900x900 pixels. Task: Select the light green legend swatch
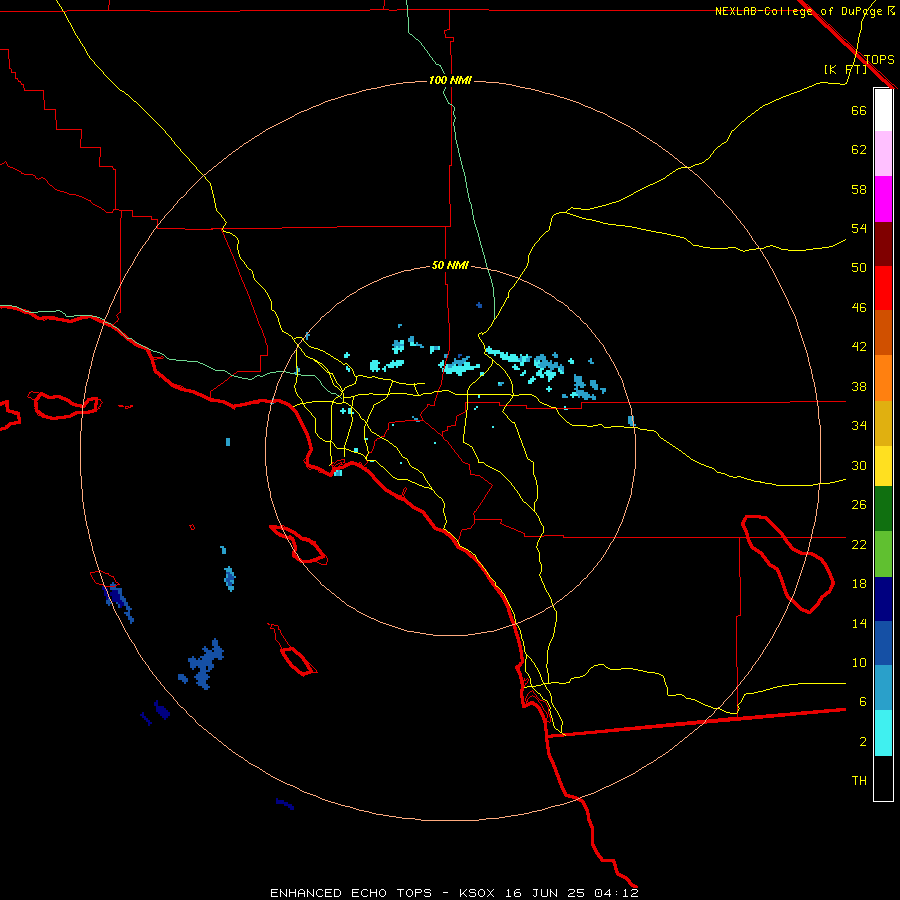[883, 554]
